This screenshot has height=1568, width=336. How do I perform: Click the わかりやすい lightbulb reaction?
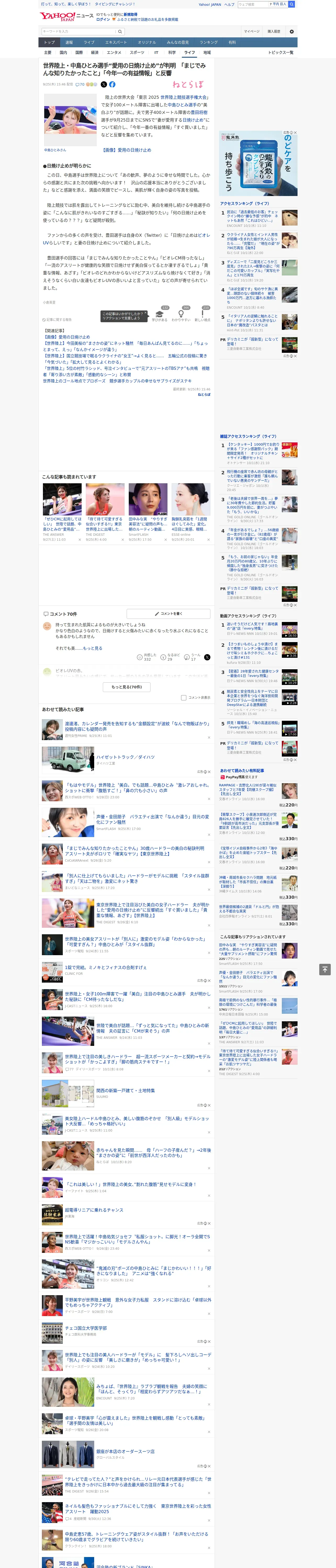pyautogui.click(x=181, y=315)
